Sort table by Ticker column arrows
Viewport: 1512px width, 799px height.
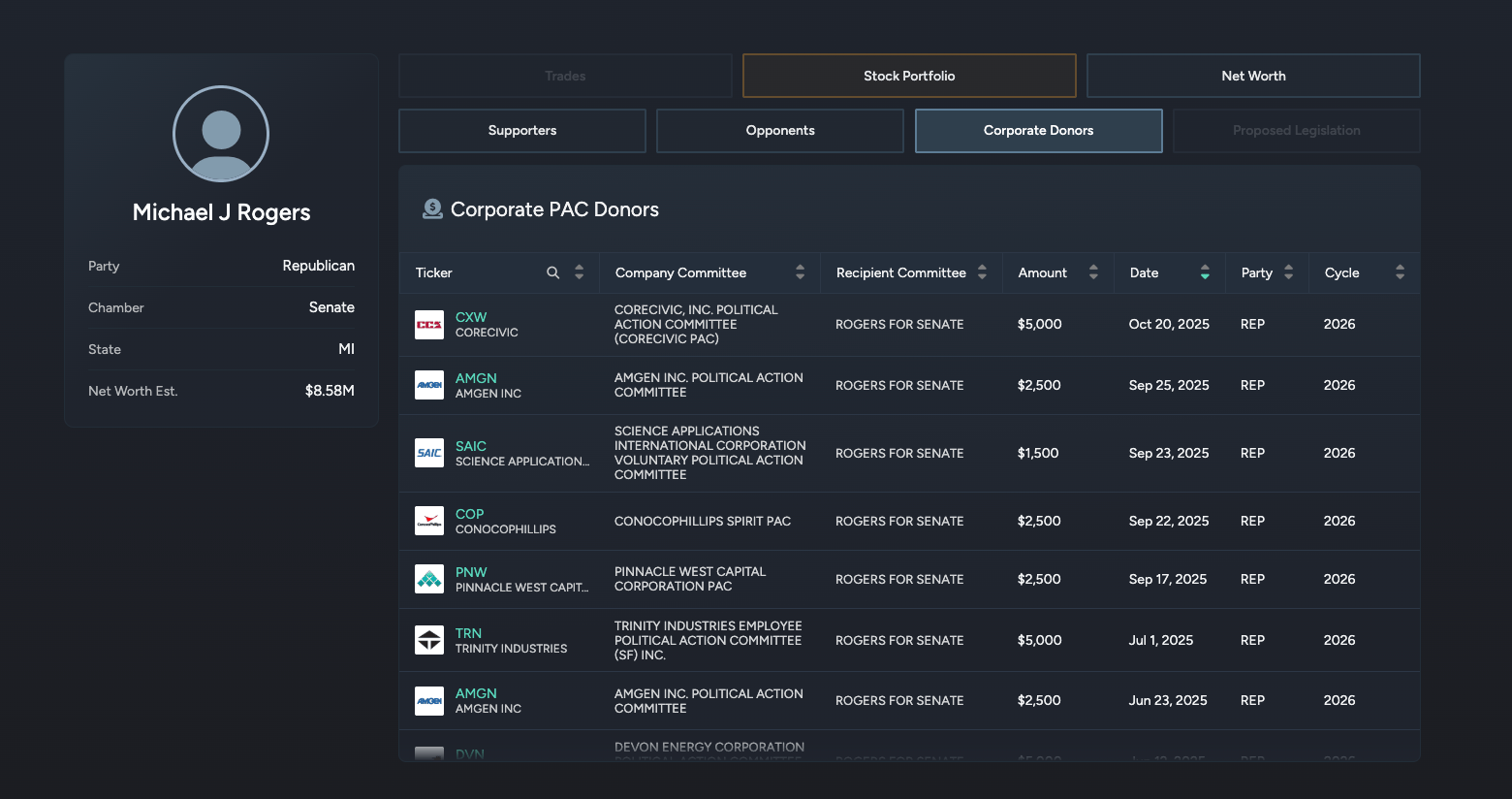click(x=579, y=272)
